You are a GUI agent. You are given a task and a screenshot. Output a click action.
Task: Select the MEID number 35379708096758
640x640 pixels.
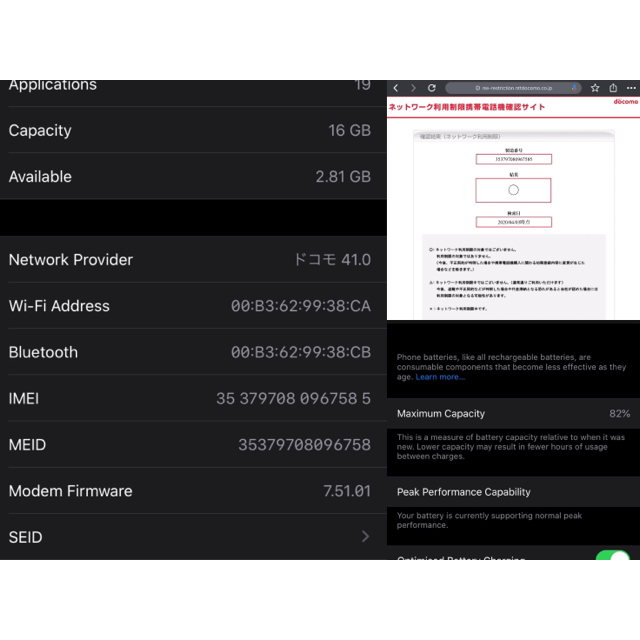pos(304,444)
